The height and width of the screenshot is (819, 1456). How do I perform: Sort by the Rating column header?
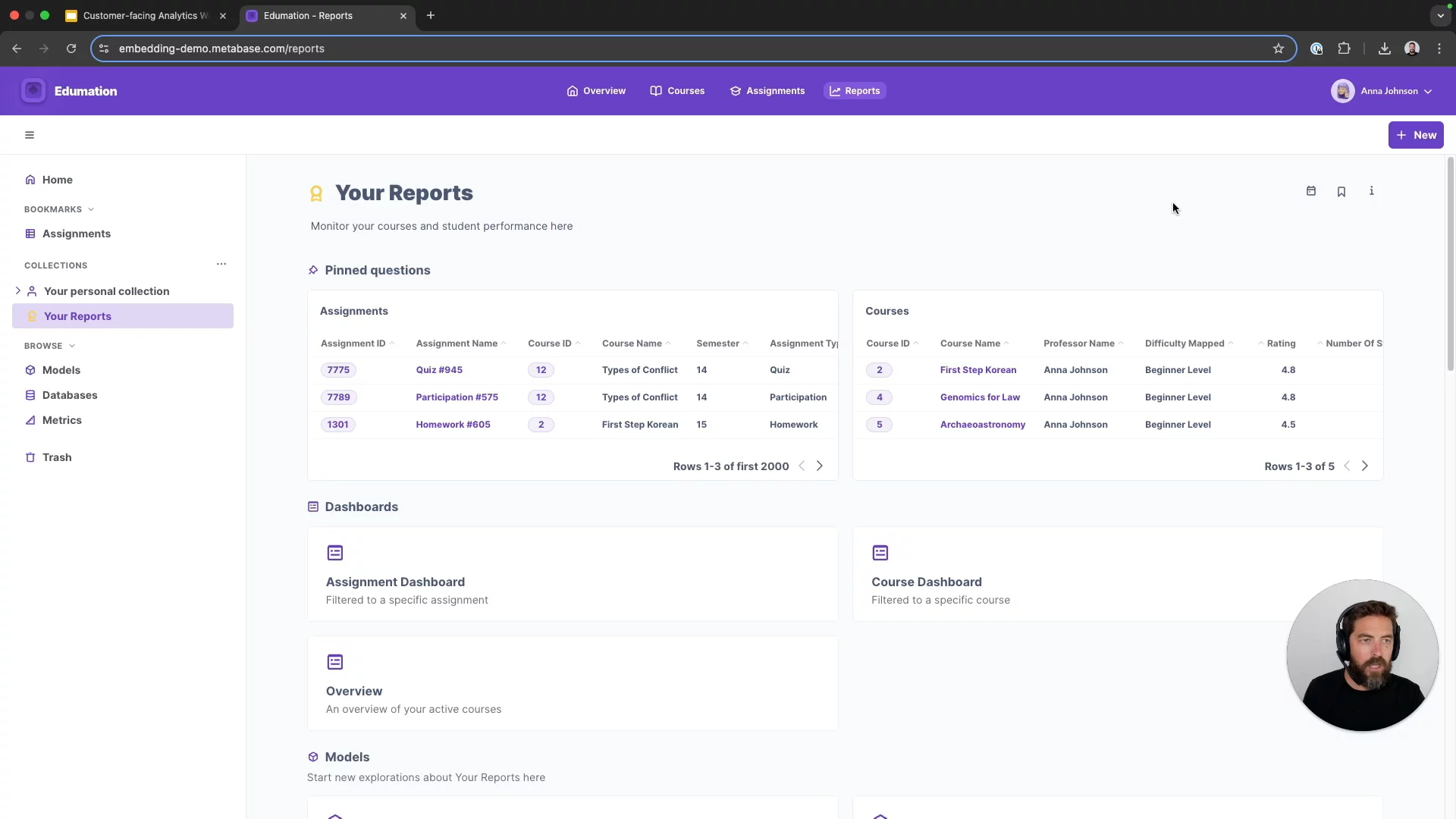(x=1280, y=344)
